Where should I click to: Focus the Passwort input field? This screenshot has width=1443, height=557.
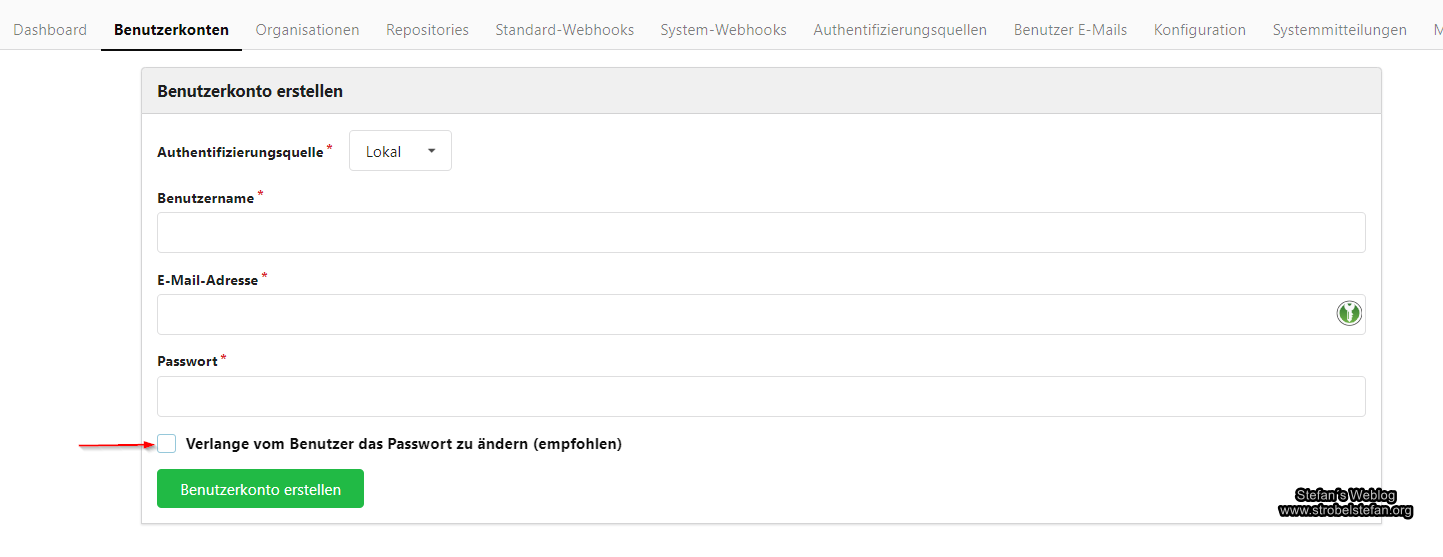click(x=760, y=396)
